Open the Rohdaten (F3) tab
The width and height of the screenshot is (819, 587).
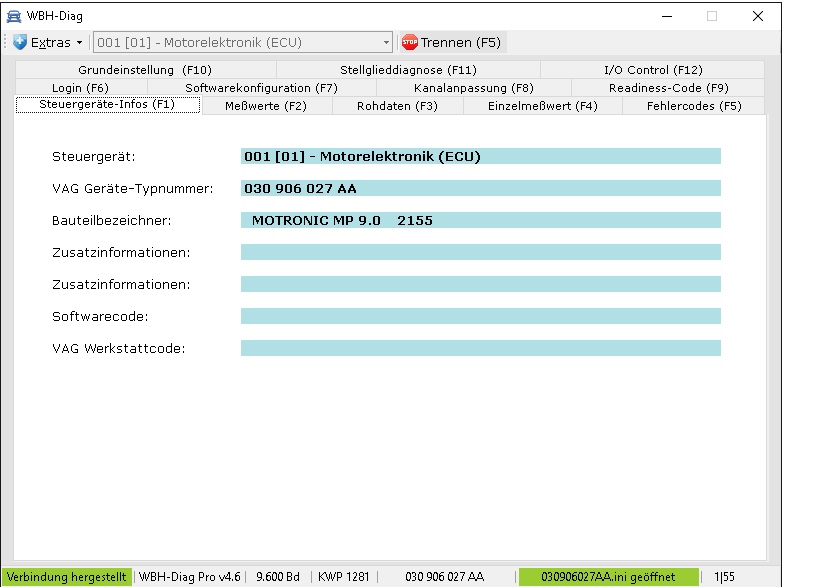(x=397, y=106)
